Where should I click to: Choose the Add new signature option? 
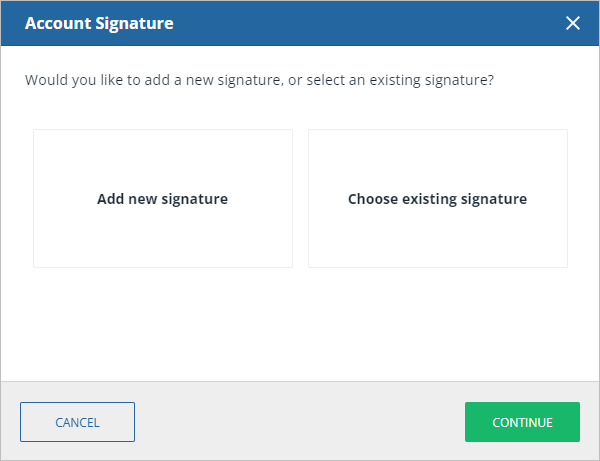[163, 198]
